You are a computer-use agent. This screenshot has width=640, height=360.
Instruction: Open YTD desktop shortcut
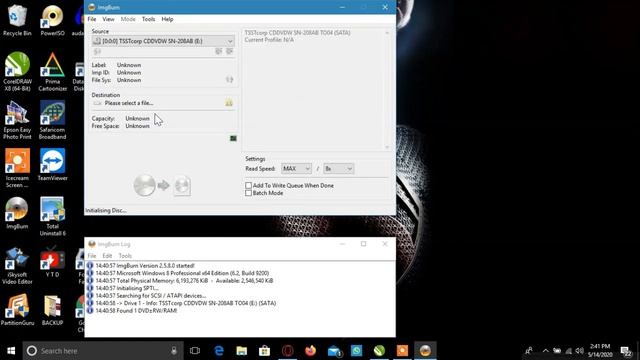tap(52, 262)
